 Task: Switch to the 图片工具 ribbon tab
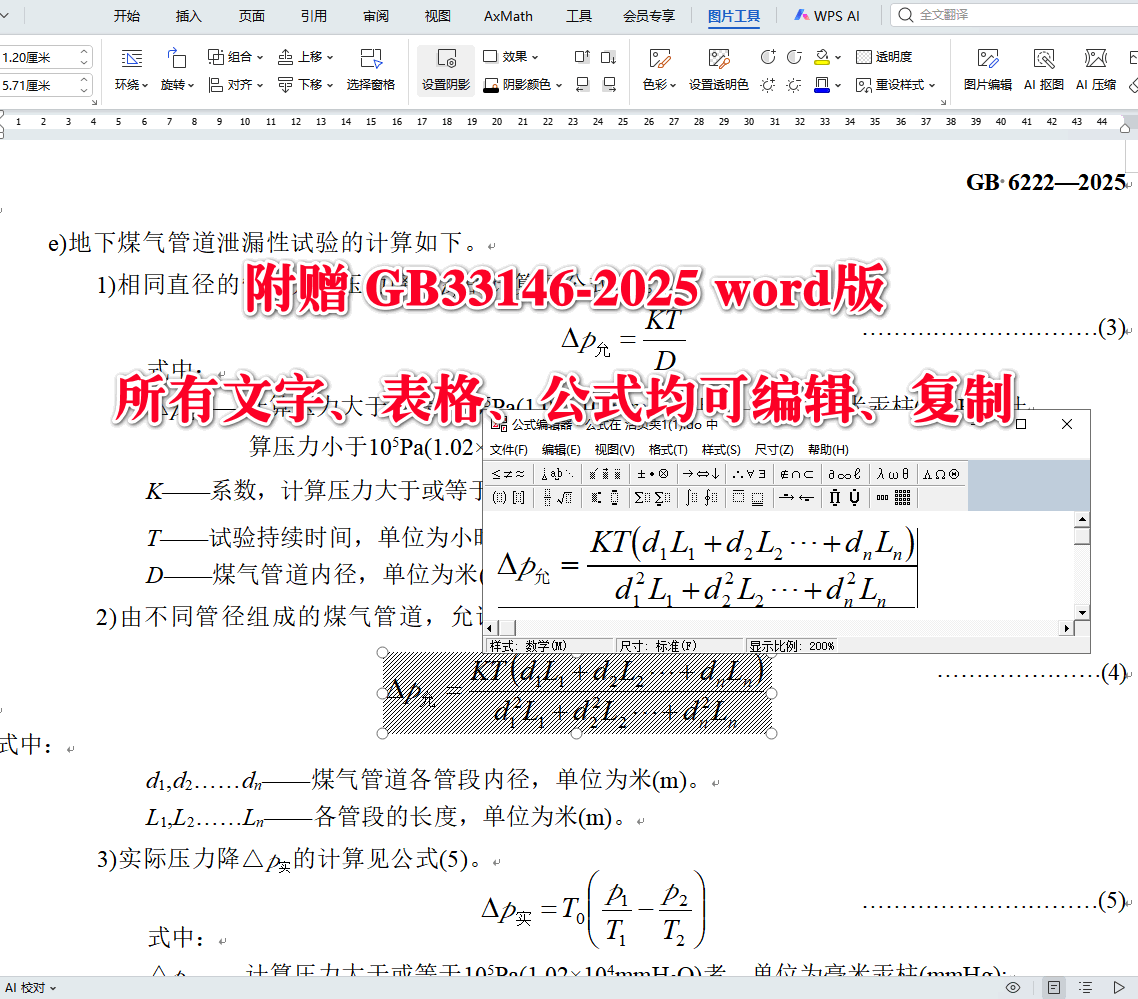(x=733, y=15)
